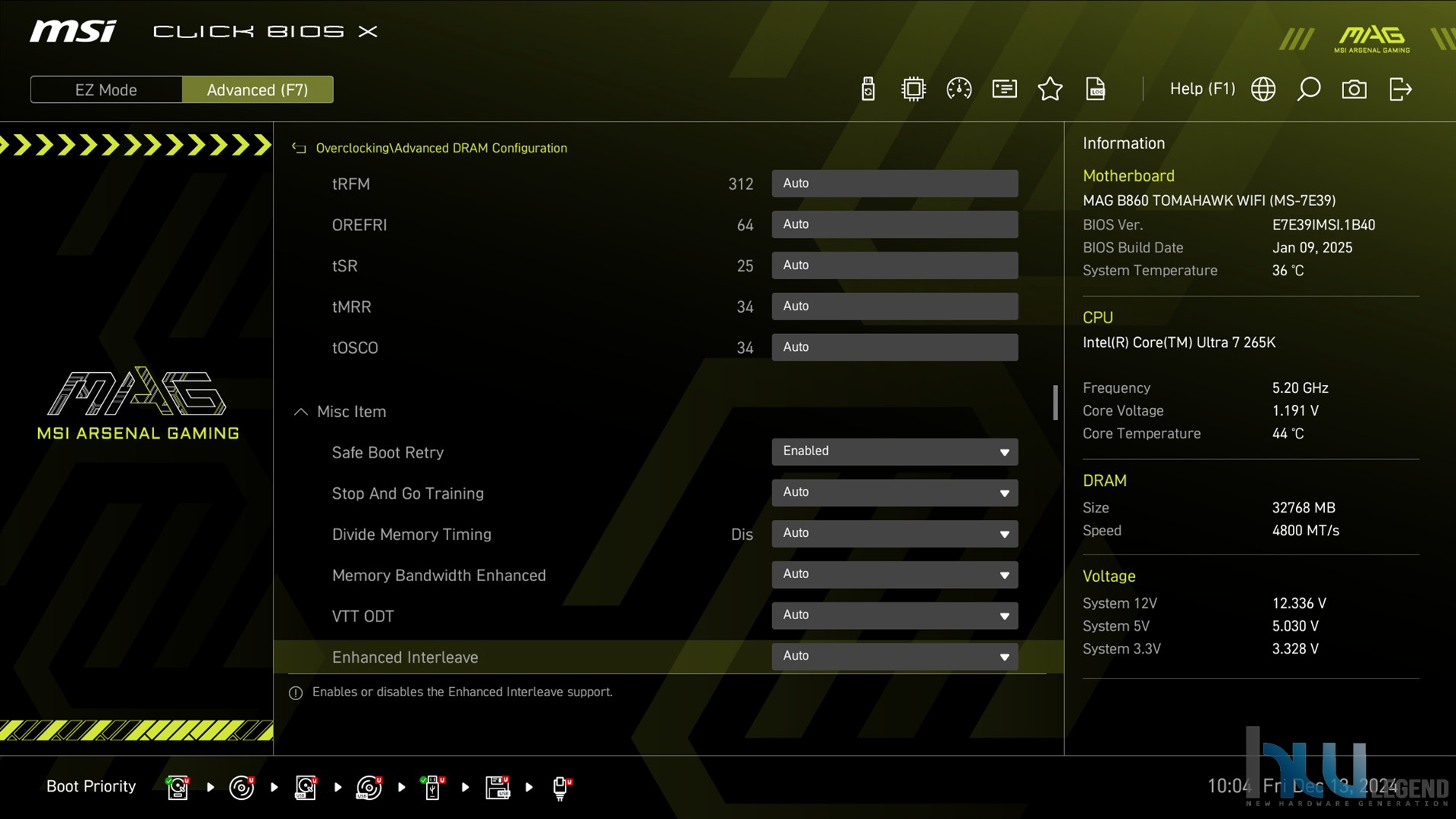Click the BIOS Build Date Jan 09, 2025
The image size is (1456, 819).
(x=1312, y=248)
